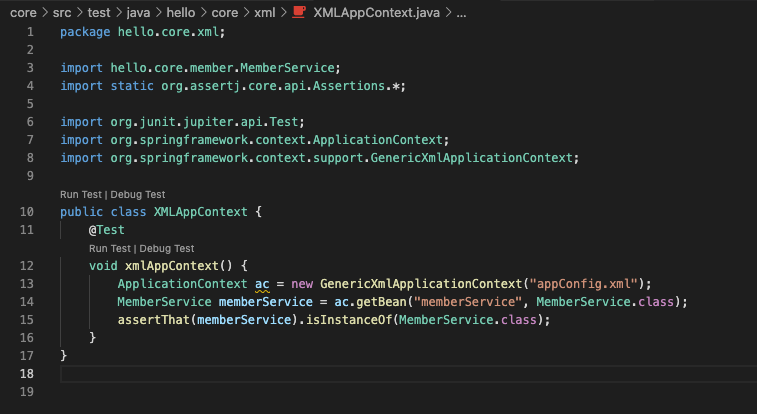Click line number 13 in gutter
This screenshot has height=414, width=757.
pos(27,284)
